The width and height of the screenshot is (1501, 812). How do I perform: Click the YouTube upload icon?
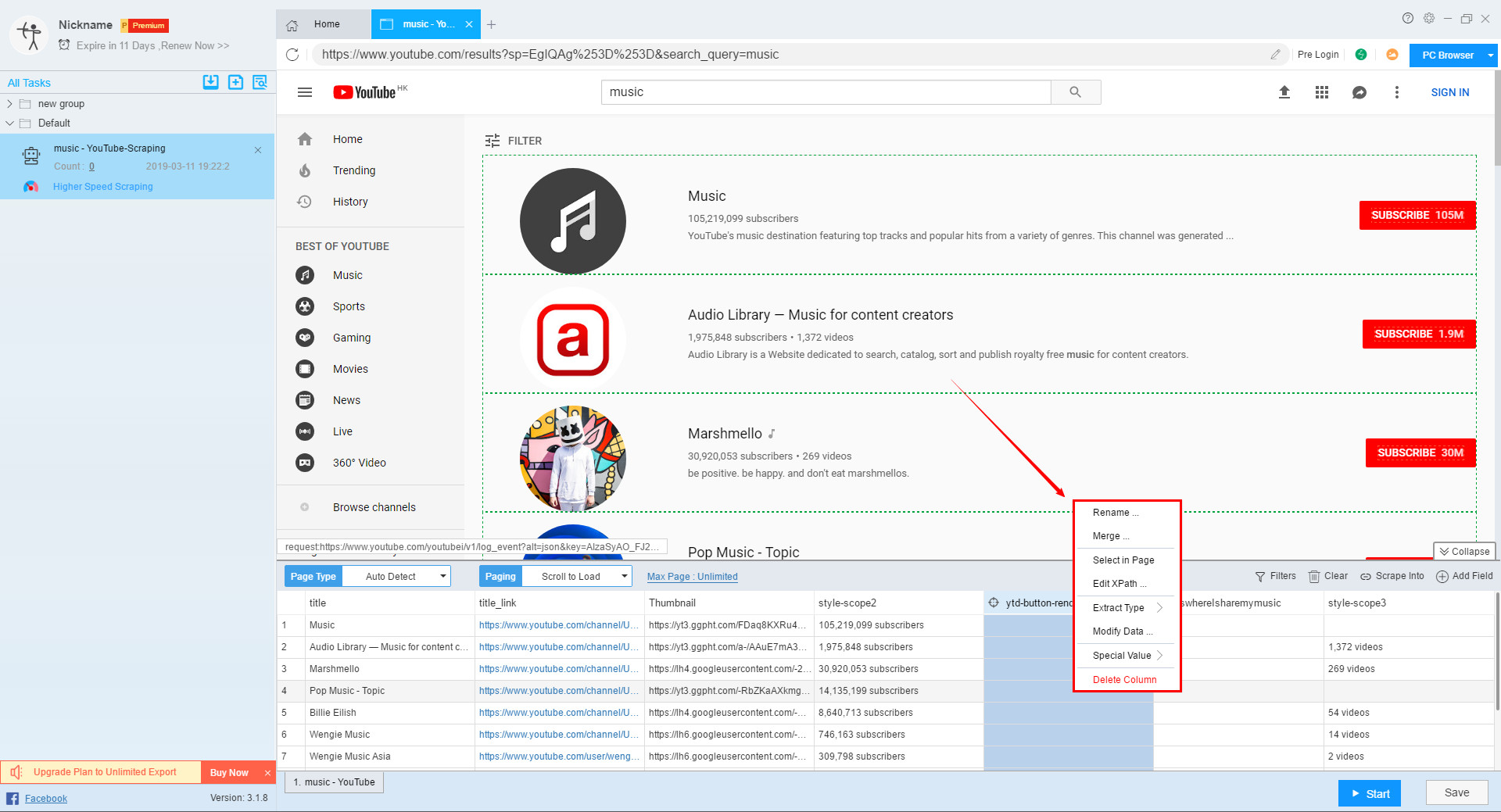point(1284,92)
